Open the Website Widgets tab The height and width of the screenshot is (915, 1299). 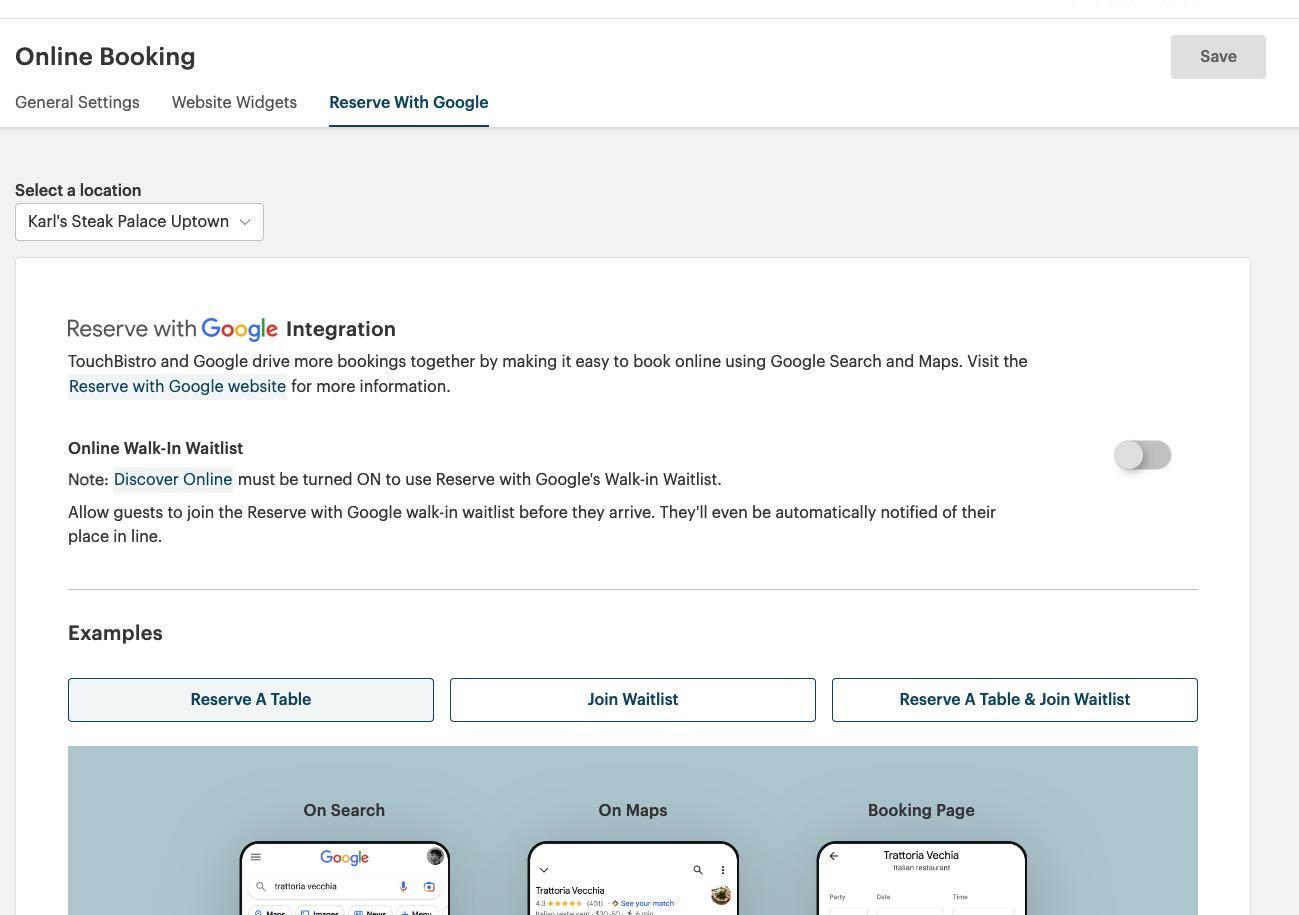(x=234, y=102)
